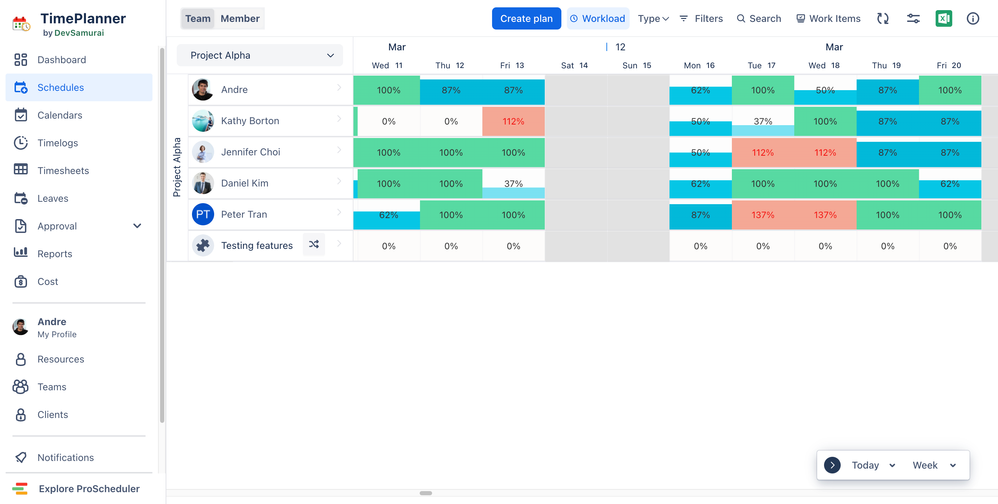Toggle the Workload view
The height and width of the screenshot is (504, 998).
click(598, 18)
